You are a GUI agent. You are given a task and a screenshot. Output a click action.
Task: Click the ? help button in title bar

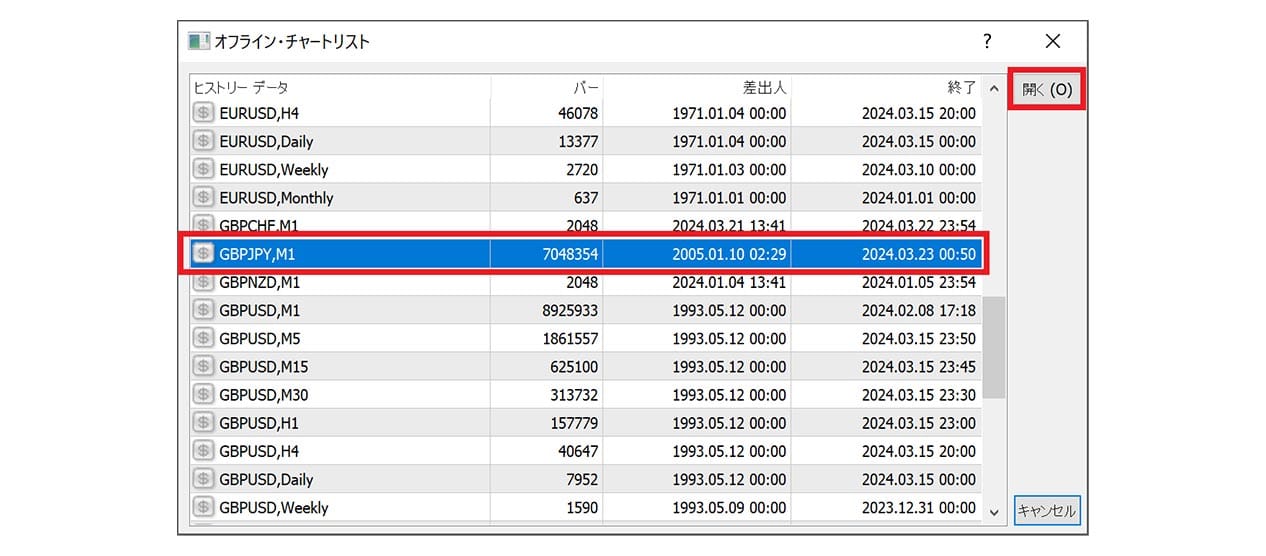click(987, 41)
